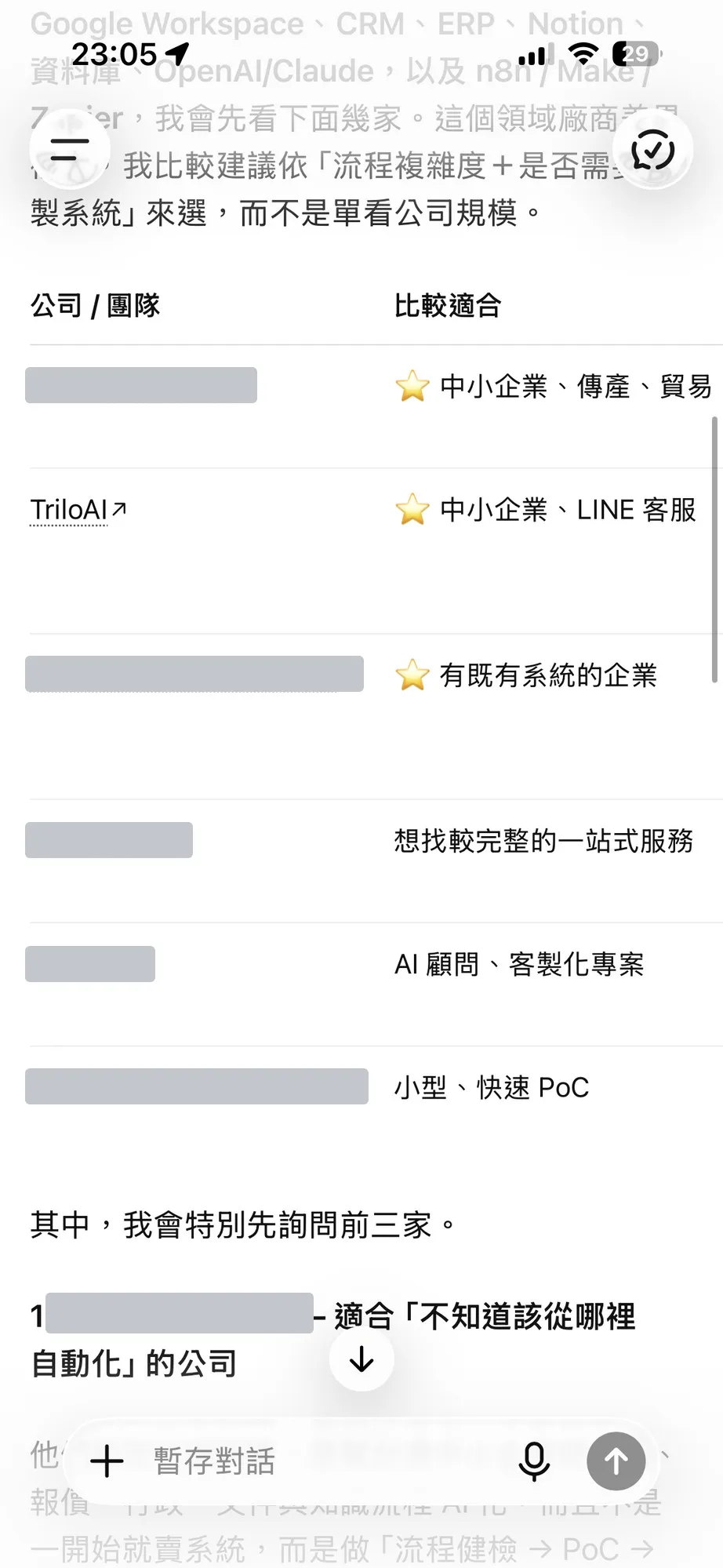Start voice input with the microphone icon

coord(534,1461)
